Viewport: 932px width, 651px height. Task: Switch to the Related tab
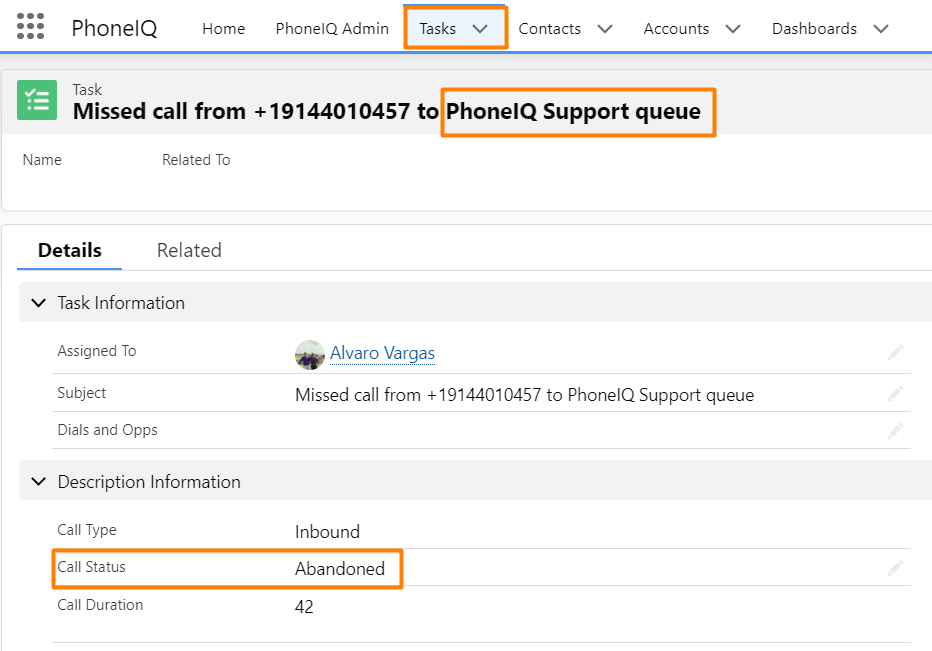(x=189, y=250)
